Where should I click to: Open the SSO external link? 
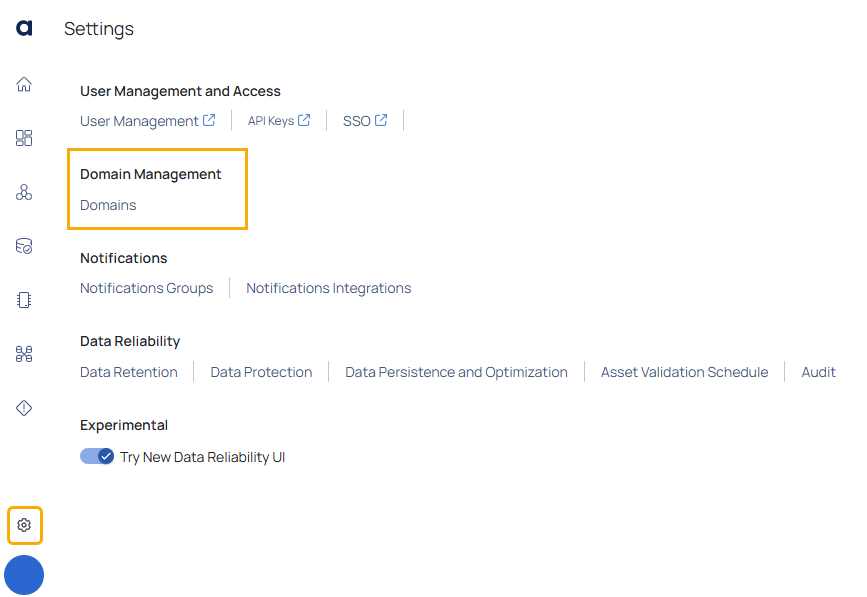tap(365, 121)
